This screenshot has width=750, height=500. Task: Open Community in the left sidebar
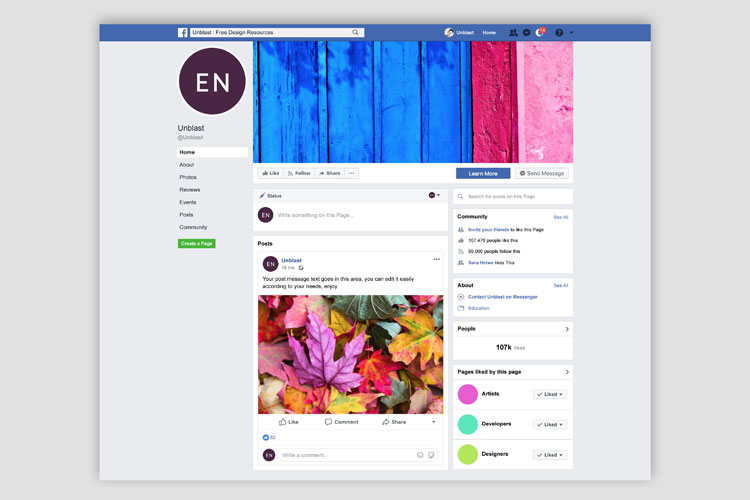click(x=193, y=227)
